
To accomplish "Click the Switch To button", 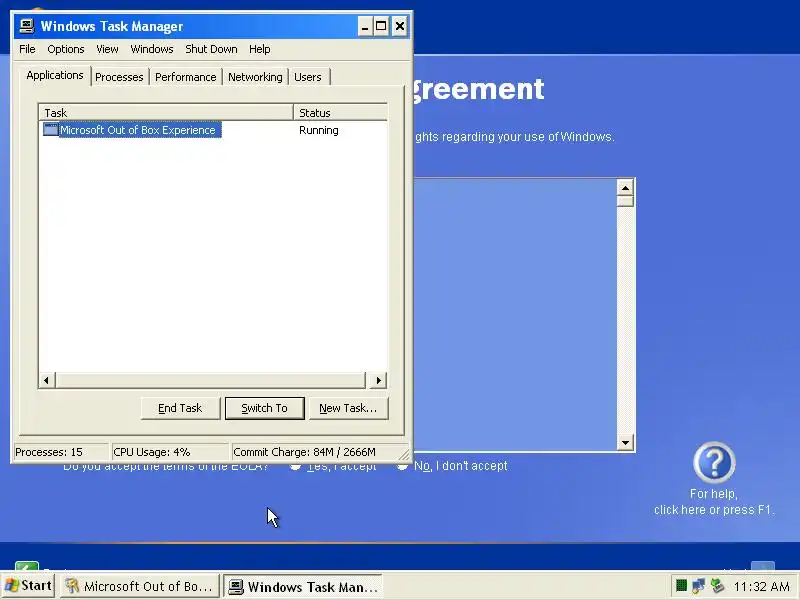I will click(x=264, y=408).
